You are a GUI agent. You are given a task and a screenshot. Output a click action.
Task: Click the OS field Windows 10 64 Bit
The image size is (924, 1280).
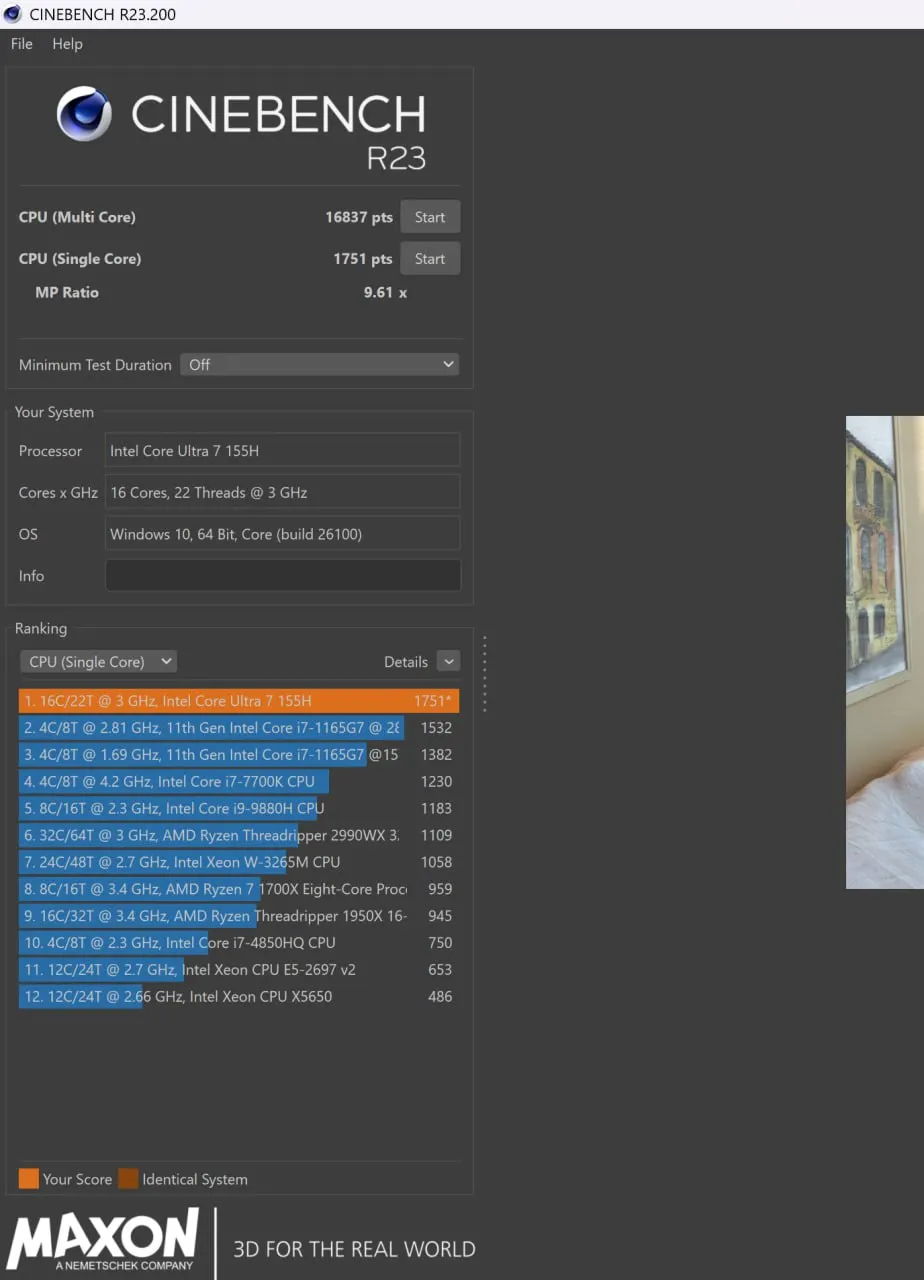pos(282,534)
